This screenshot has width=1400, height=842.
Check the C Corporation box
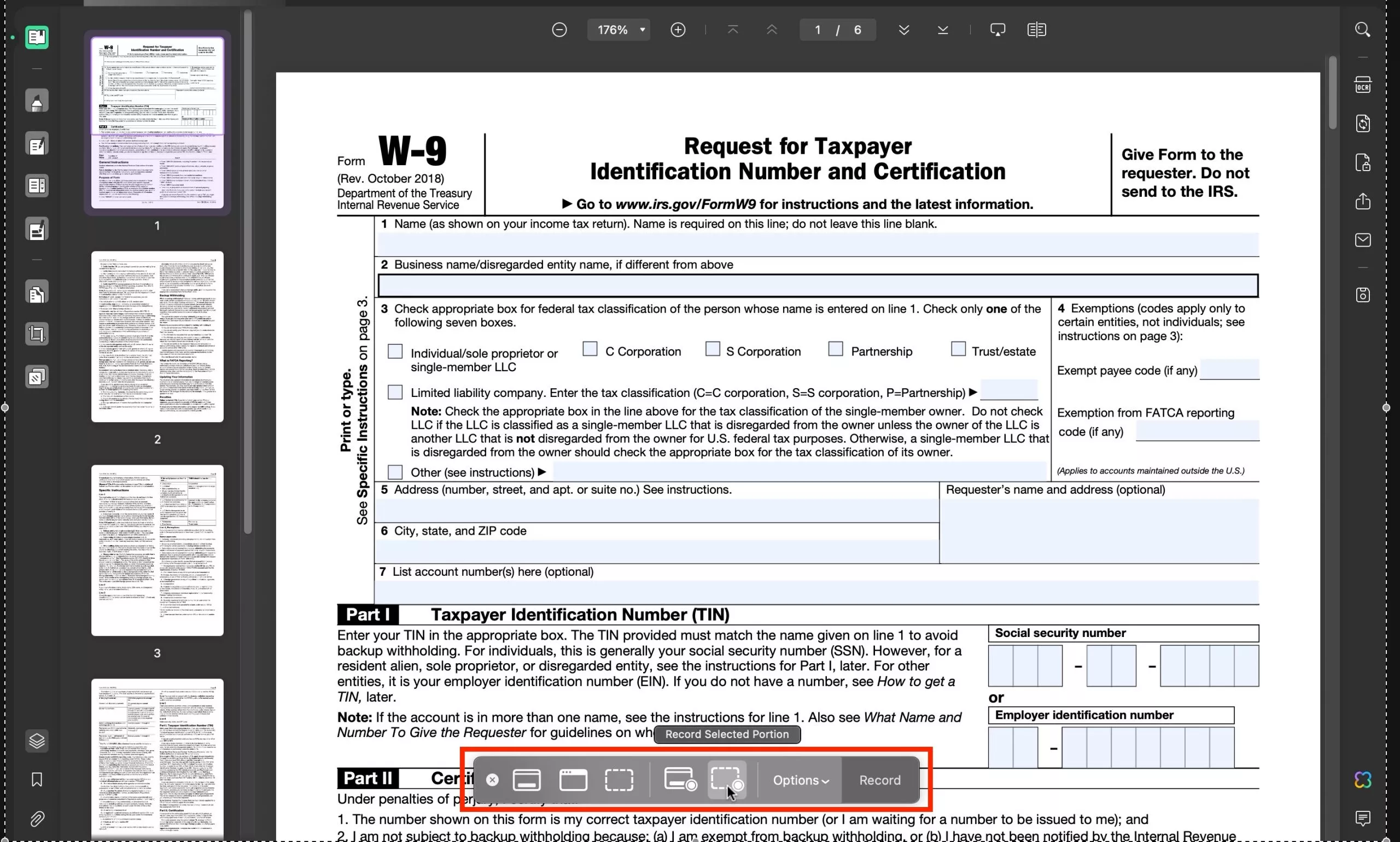tap(590, 348)
